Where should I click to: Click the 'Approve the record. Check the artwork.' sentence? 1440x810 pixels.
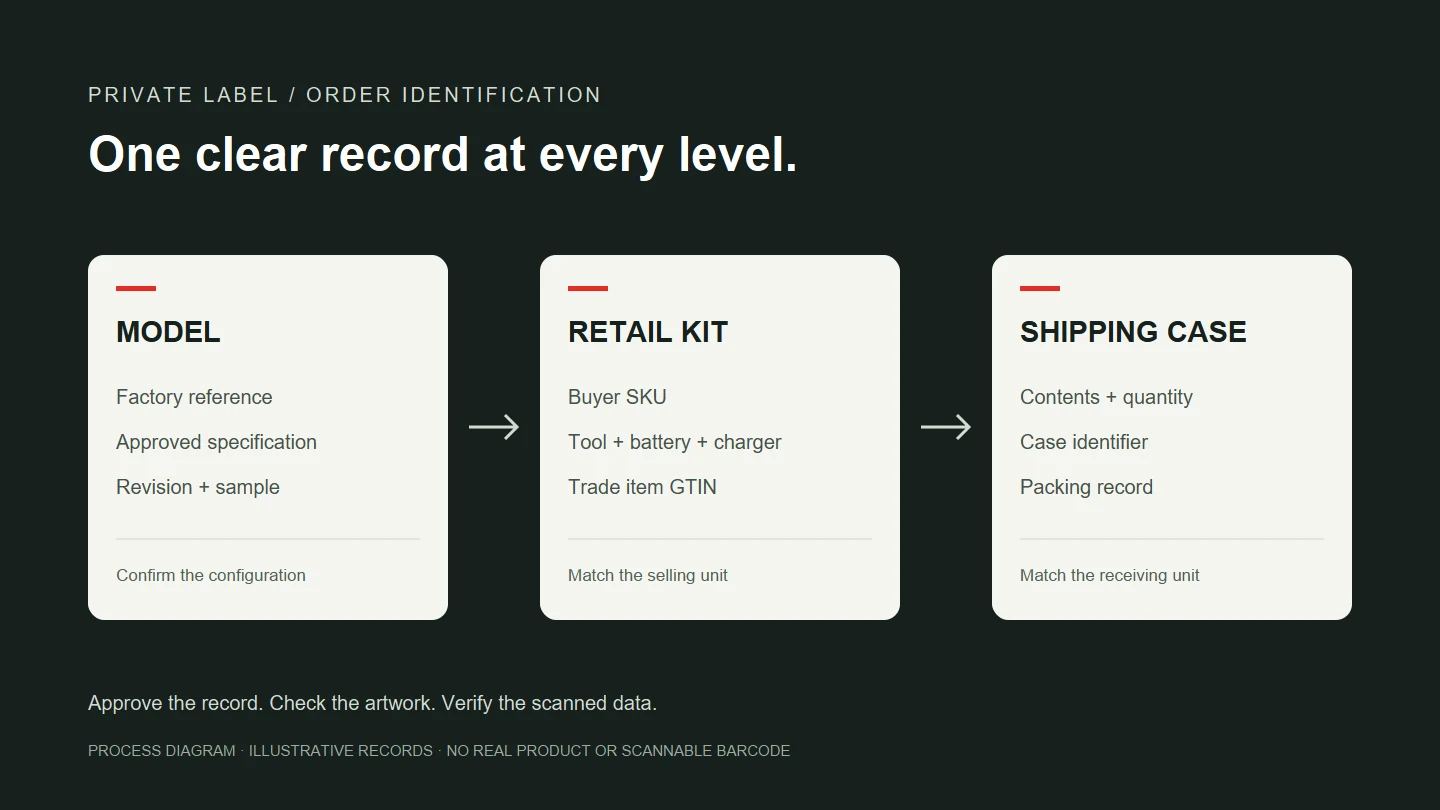coord(372,703)
